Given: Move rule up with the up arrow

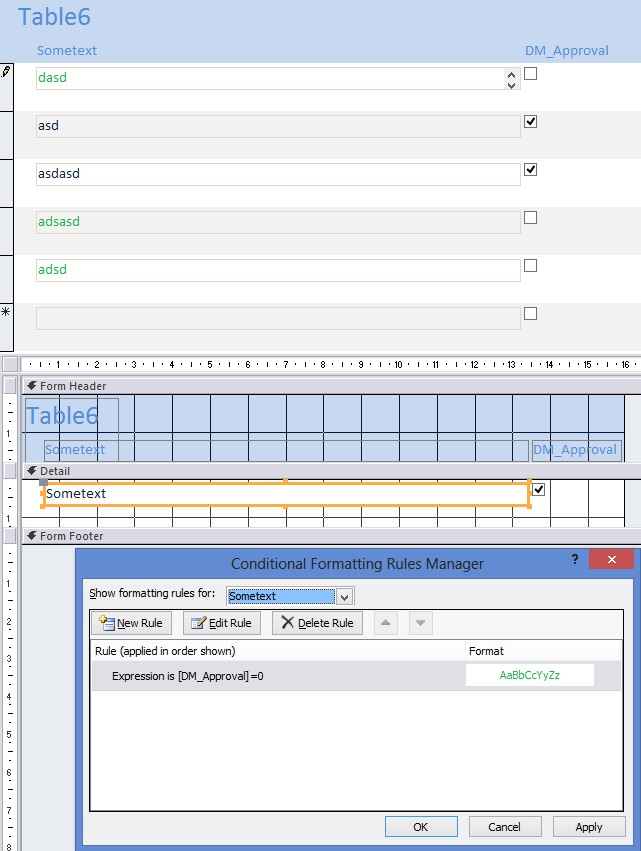Looking at the screenshot, I should click(x=385, y=623).
